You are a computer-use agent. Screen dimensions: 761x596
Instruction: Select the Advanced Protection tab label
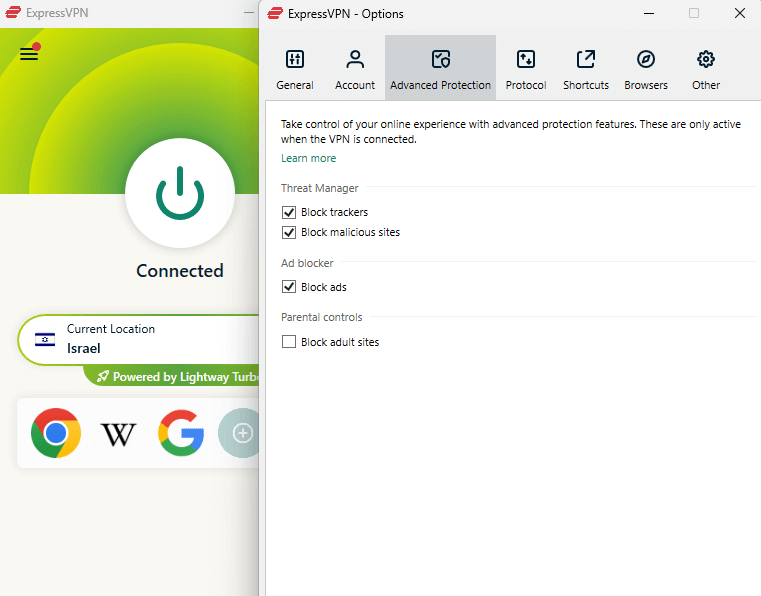(440, 85)
